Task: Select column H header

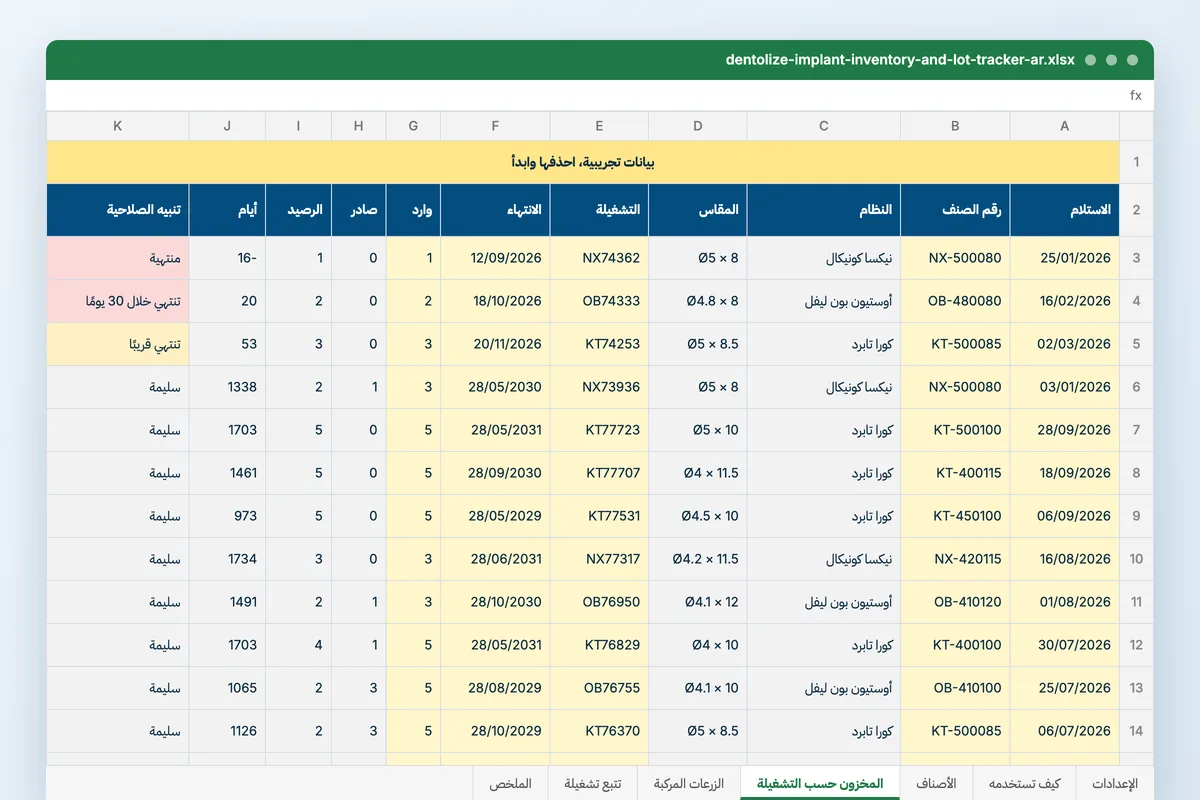Action: [x=359, y=126]
